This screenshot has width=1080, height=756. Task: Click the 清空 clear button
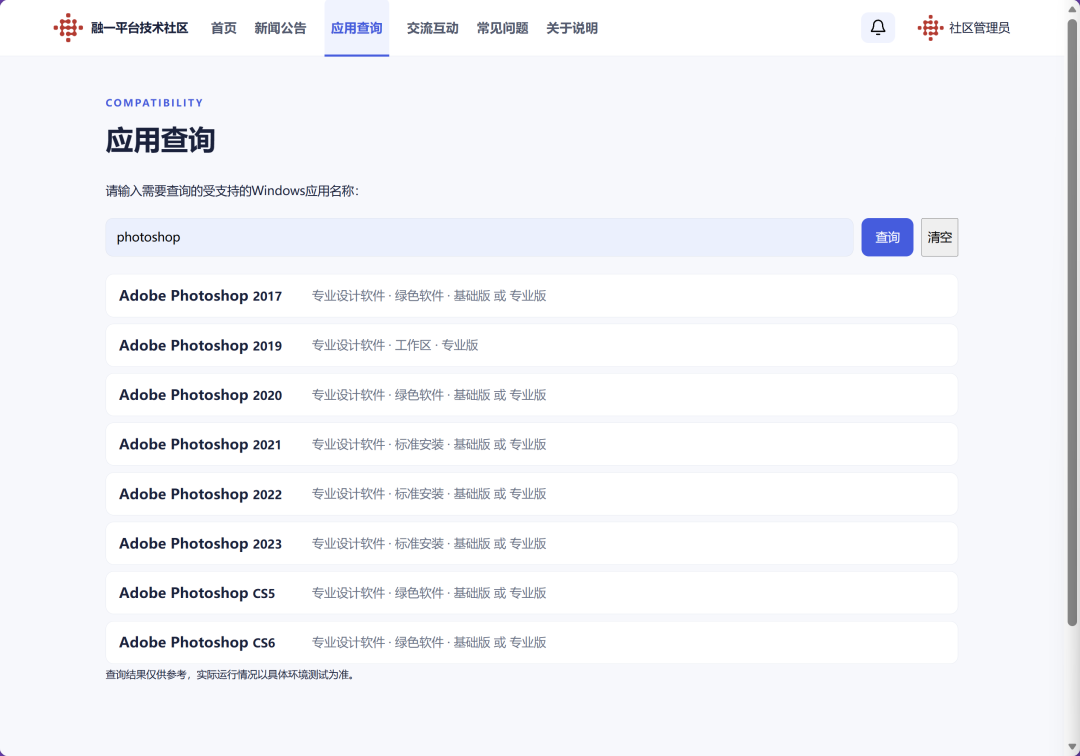939,237
